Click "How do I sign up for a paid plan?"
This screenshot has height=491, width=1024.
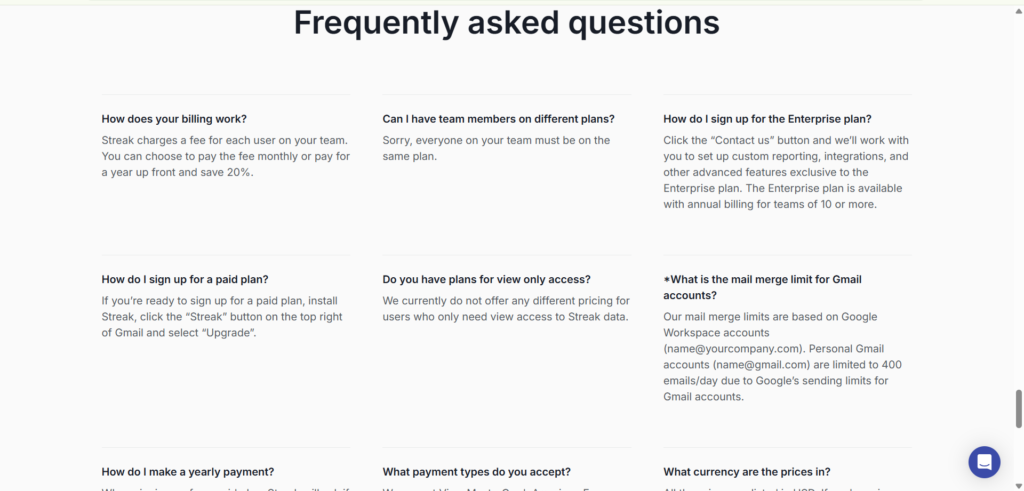185,279
